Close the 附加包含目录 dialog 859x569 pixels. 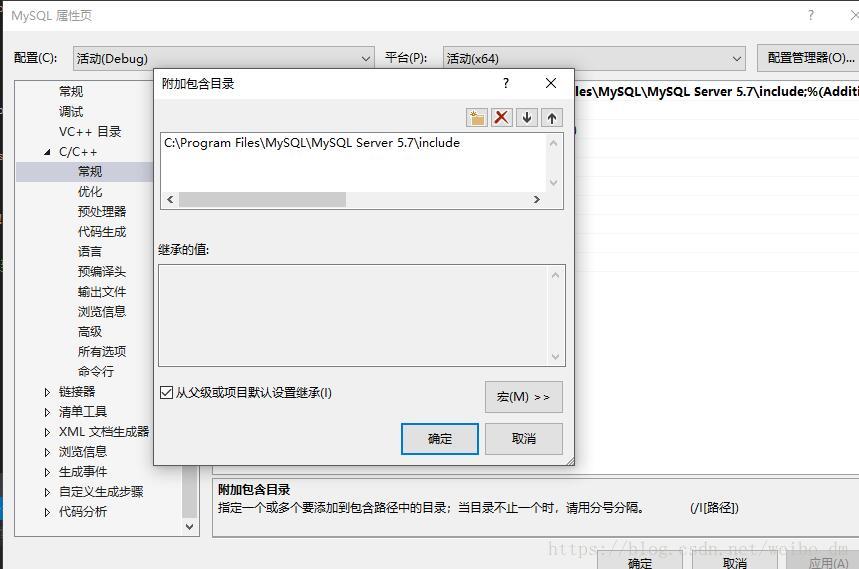coord(551,83)
